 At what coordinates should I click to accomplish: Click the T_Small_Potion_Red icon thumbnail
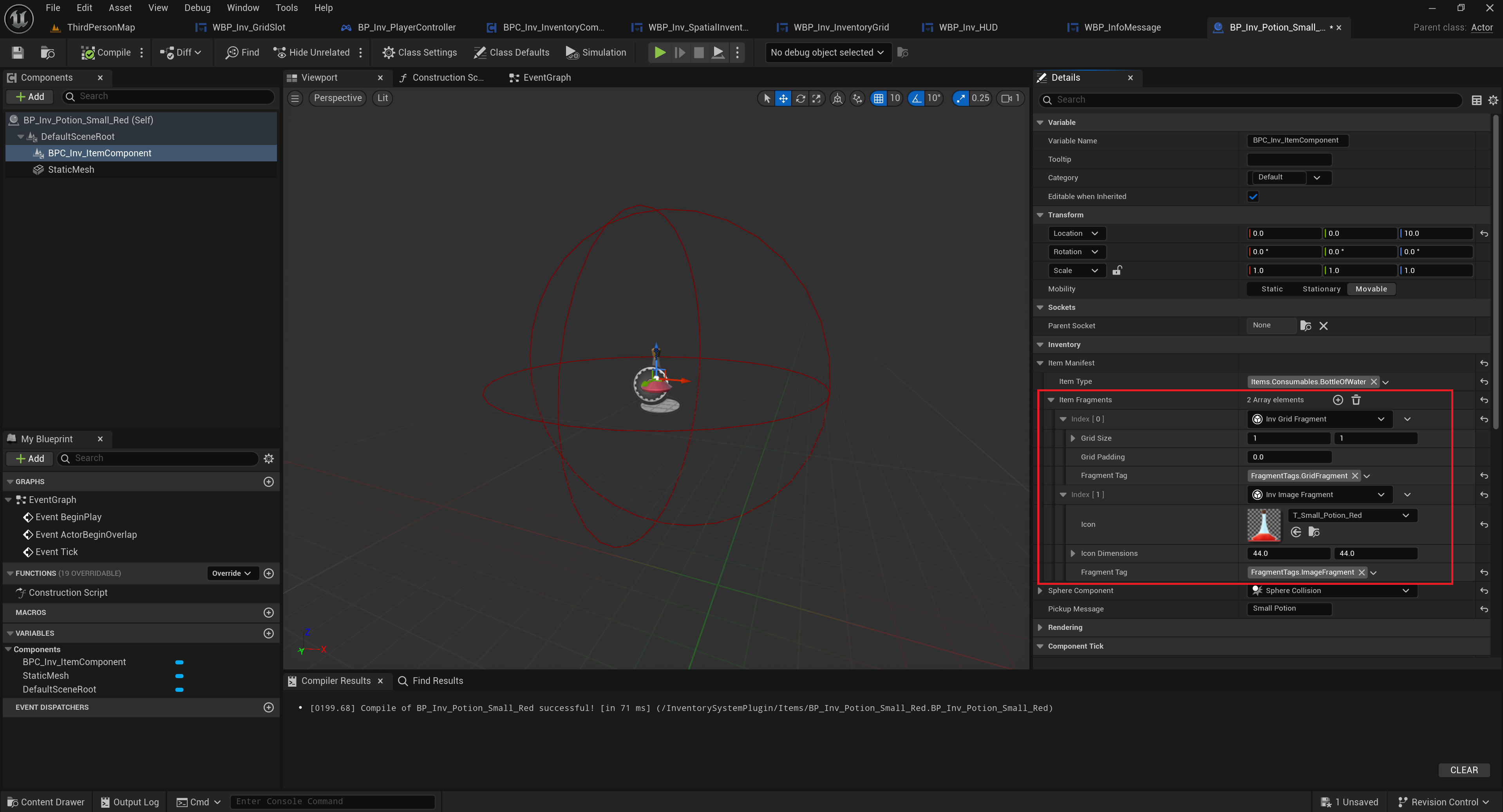pos(1263,524)
